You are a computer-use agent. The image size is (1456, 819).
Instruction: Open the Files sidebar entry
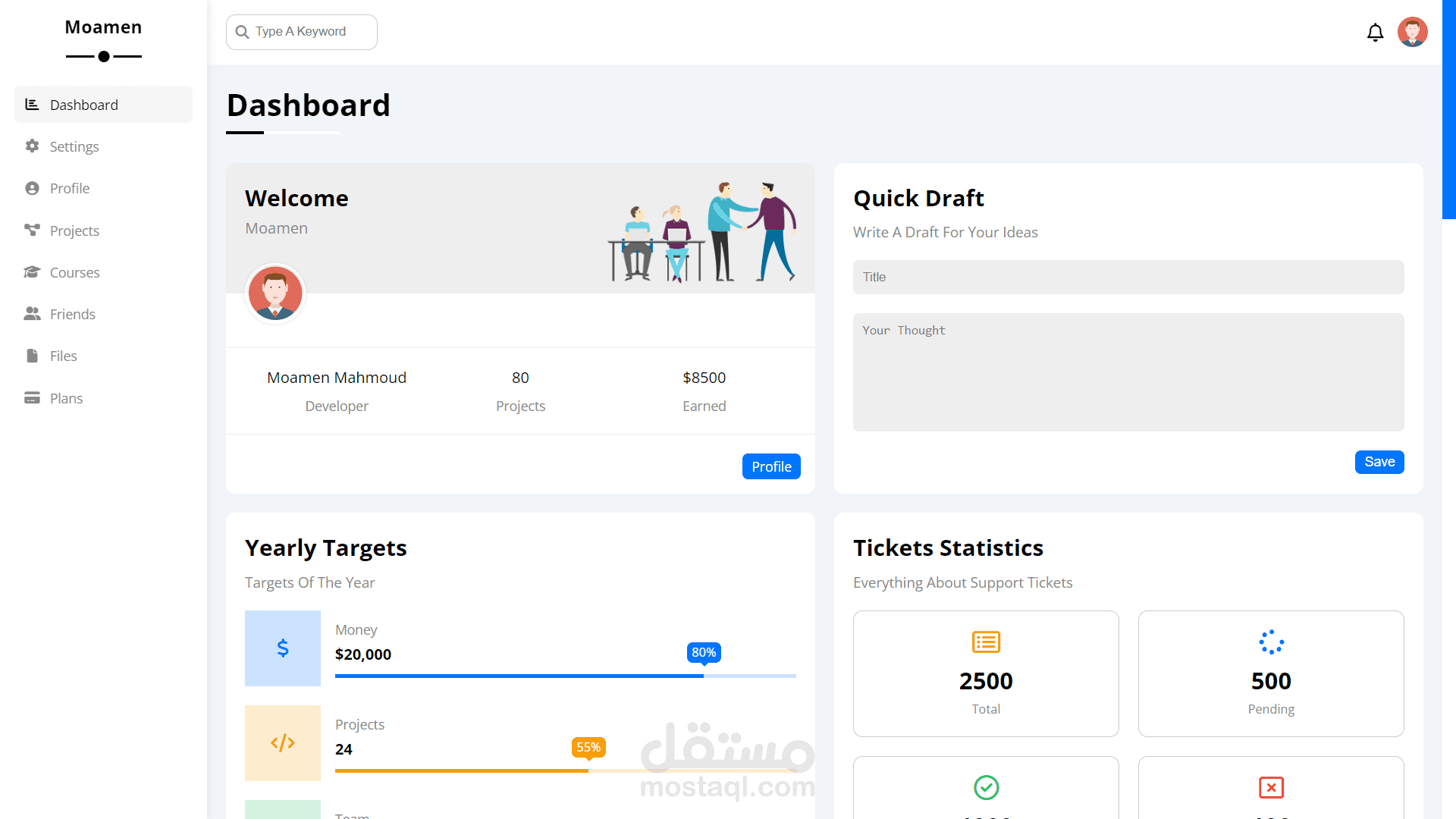pyautogui.click(x=103, y=356)
